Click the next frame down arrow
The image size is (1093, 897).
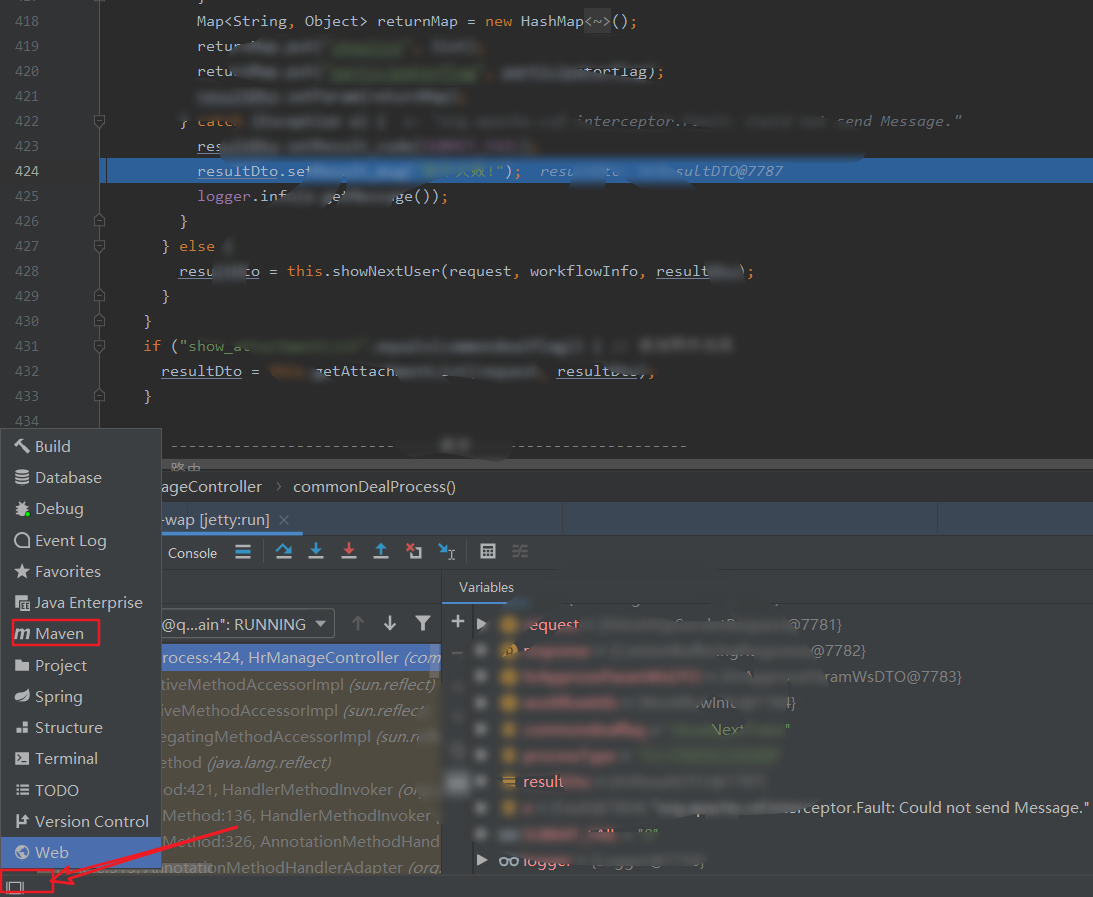coord(390,623)
